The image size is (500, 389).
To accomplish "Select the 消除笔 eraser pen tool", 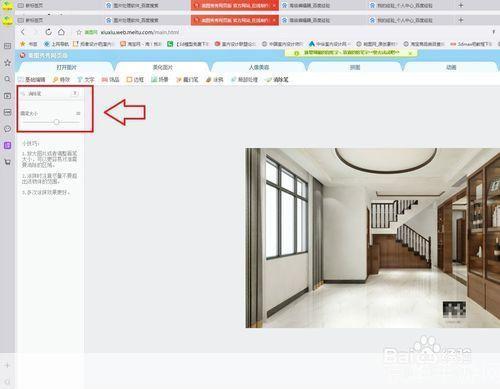I will pyautogui.click(x=277, y=80).
